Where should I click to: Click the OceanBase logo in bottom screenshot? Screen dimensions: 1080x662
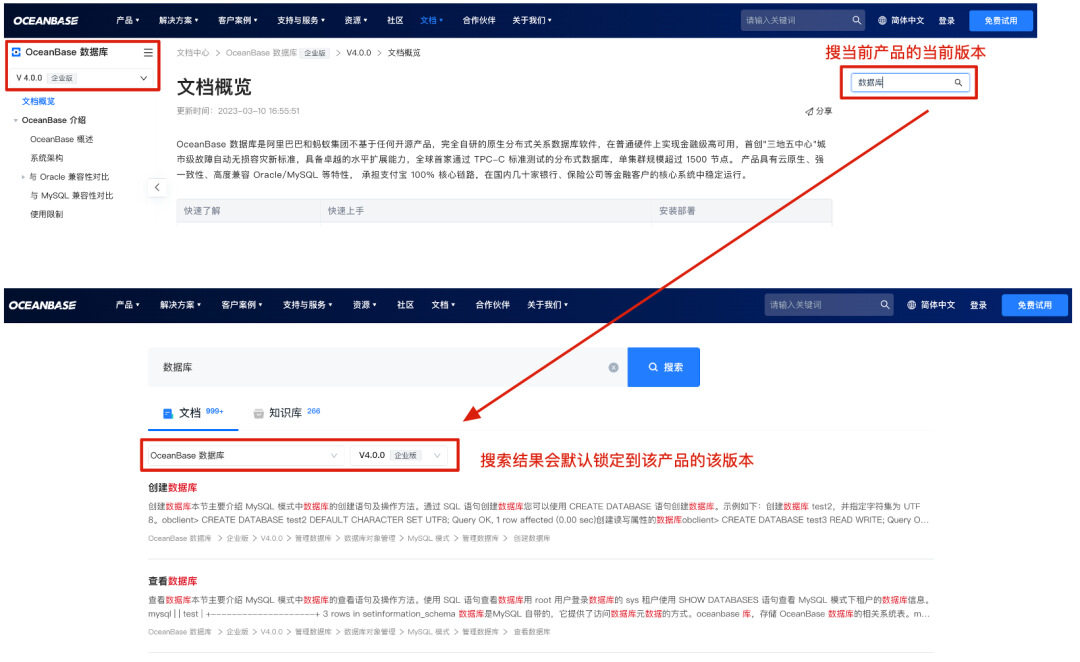[43, 305]
